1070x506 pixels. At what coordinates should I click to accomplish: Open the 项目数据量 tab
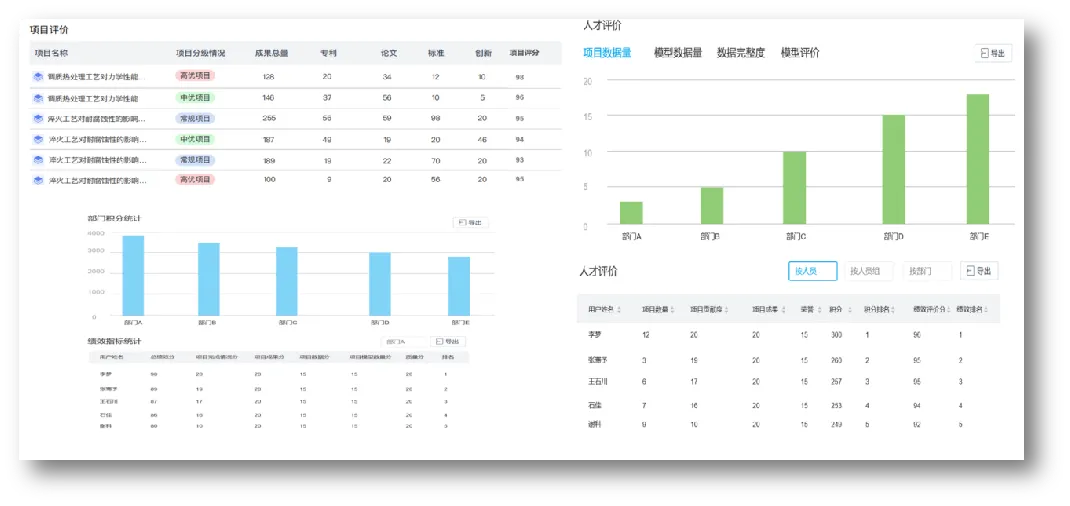click(x=607, y=53)
